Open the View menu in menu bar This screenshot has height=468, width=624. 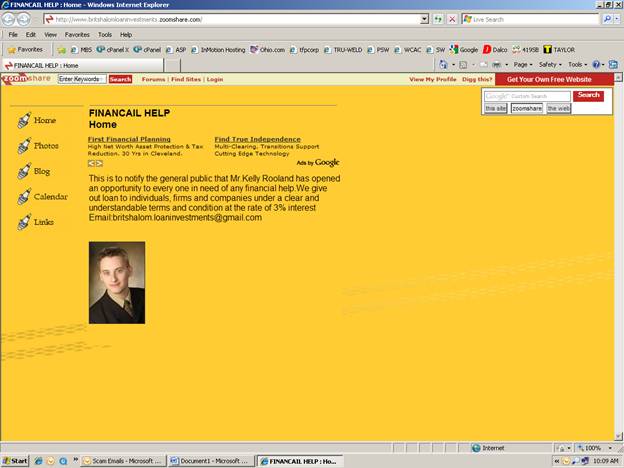click(x=50, y=34)
